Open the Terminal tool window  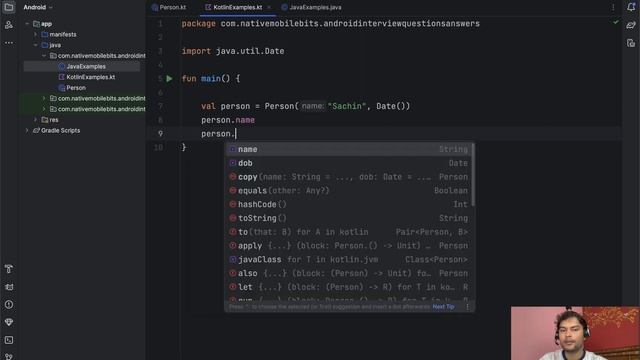pyautogui.click(x=9, y=340)
